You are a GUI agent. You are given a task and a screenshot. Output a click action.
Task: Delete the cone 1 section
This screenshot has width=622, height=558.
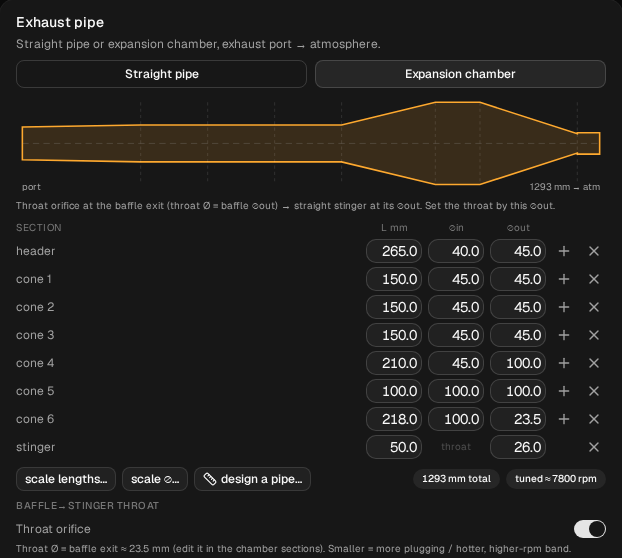pyautogui.click(x=594, y=279)
